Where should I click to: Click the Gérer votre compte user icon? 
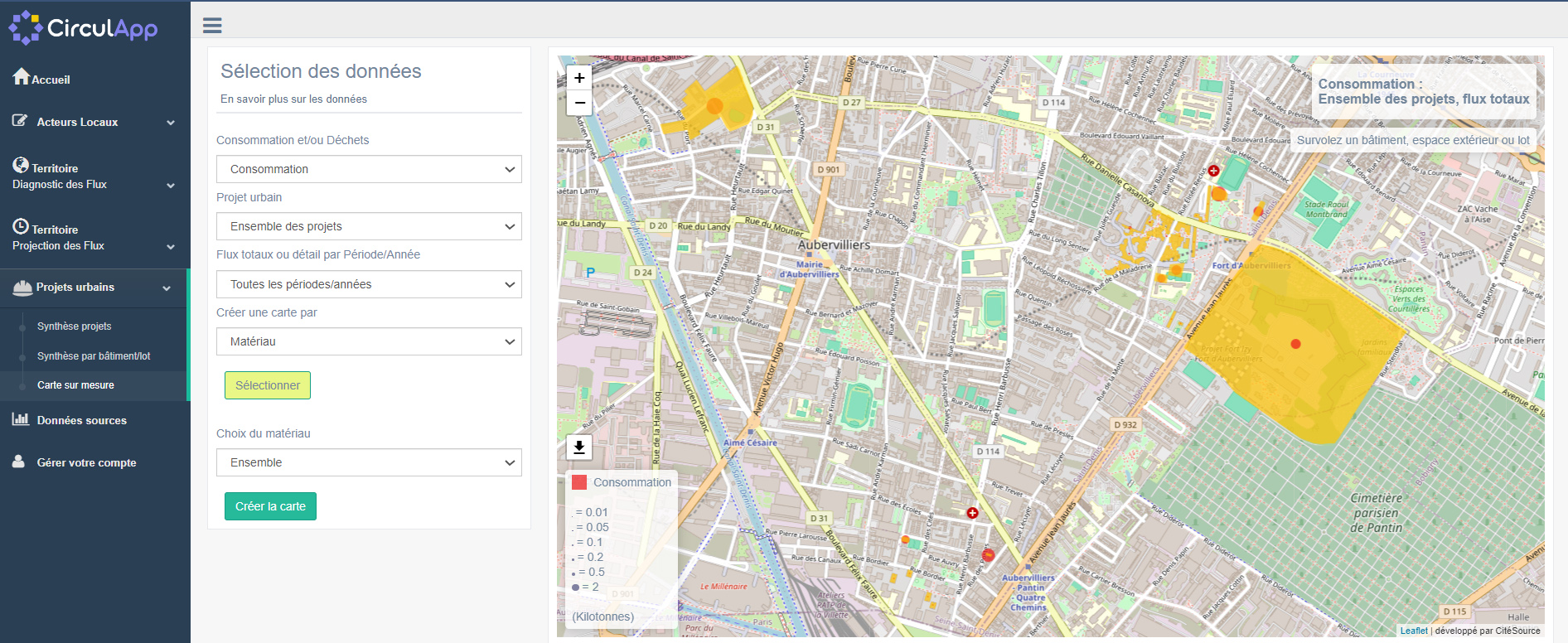[19, 462]
